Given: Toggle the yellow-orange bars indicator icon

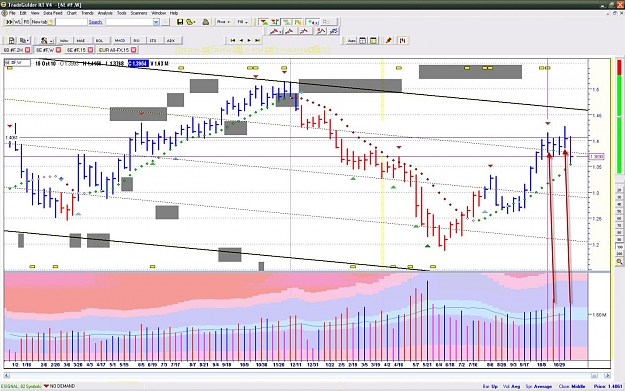Looking at the screenshot, I should click(298, 22).
